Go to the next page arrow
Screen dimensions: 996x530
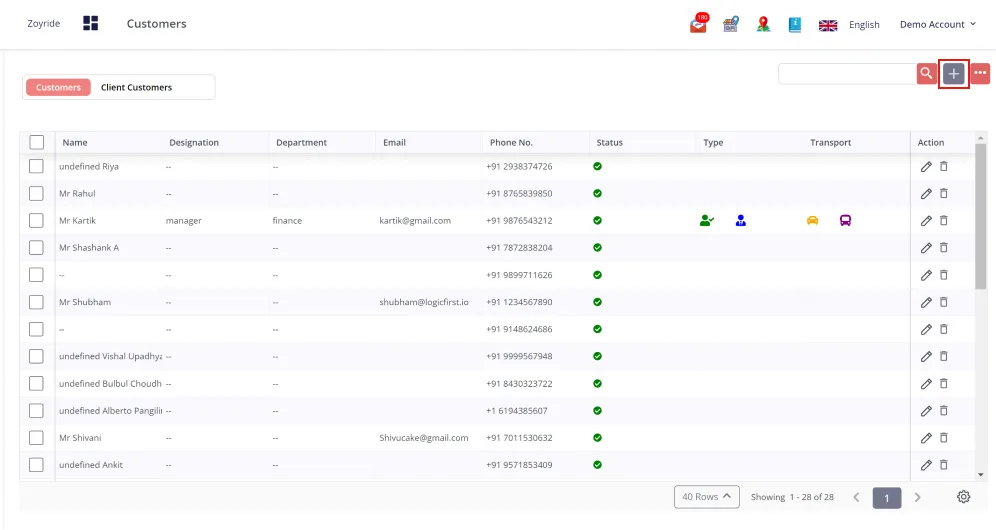pos(917,497)
